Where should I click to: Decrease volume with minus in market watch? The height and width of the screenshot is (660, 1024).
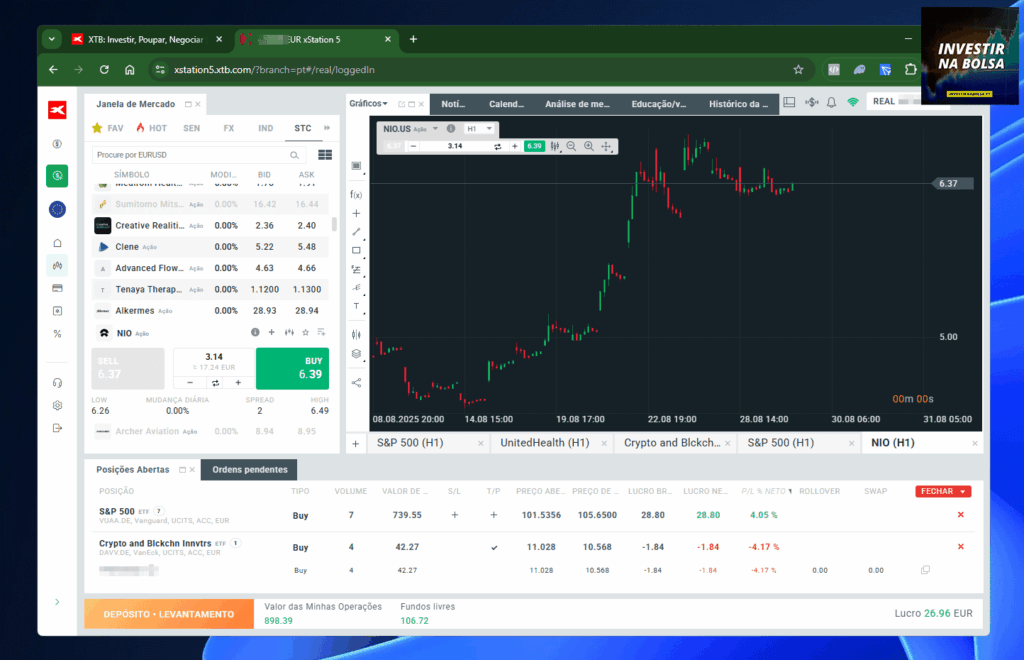tap(190, 383)
